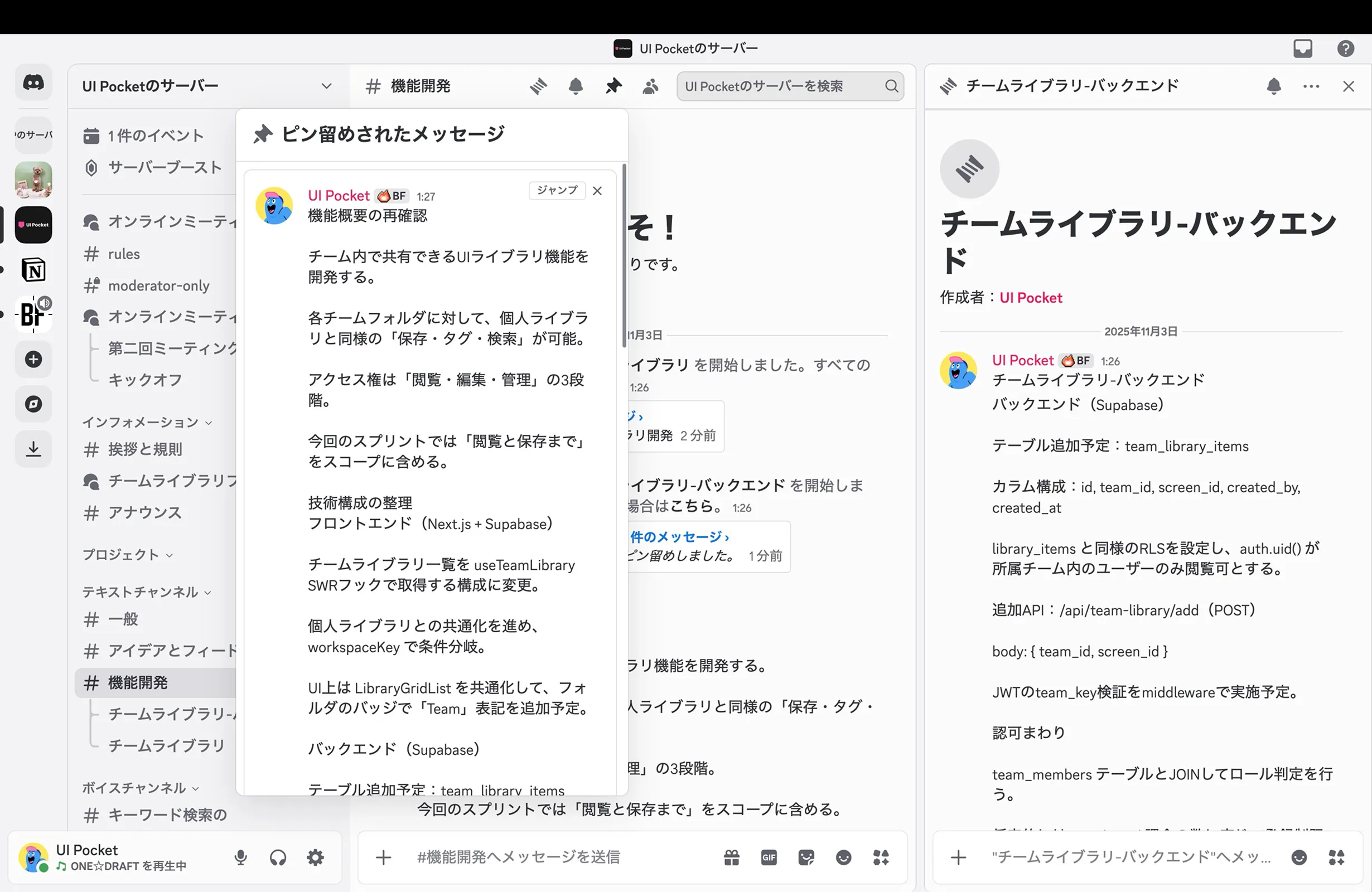The height and width of the screenshot is (892, 1372).
Task: Close the チームライブラリ-バックエンド thread panel
Action: click(x=1349, y=86)
